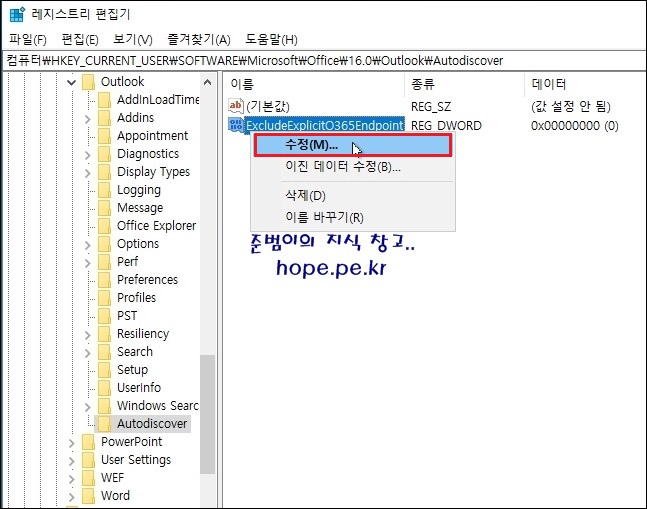The width and height of the screenshot is (647, 509).
Task: Click the Resiliency folder icon
Action: (x=104, y=334)
